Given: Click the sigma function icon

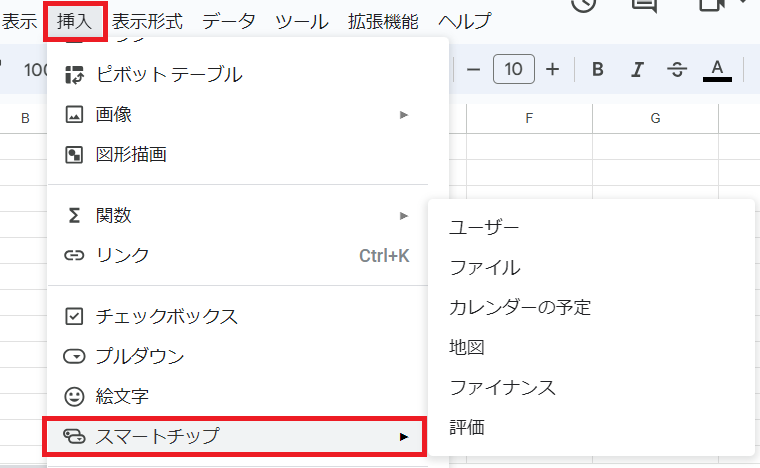Looking at the screenshot, I should pyautogui.click(x=74, y=215).
